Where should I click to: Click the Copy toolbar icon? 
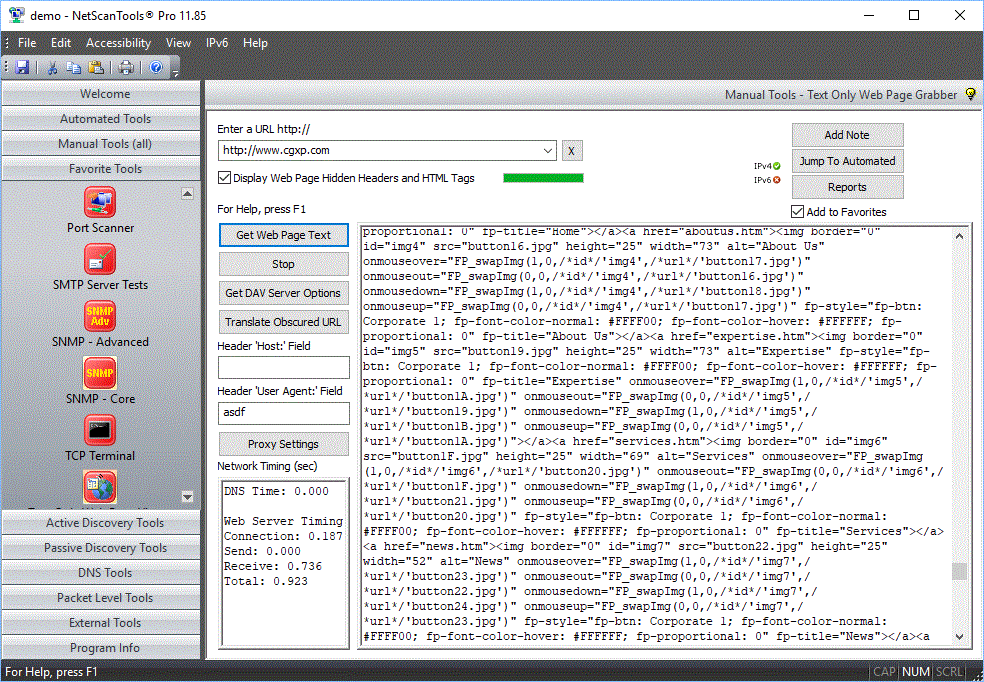73,67
